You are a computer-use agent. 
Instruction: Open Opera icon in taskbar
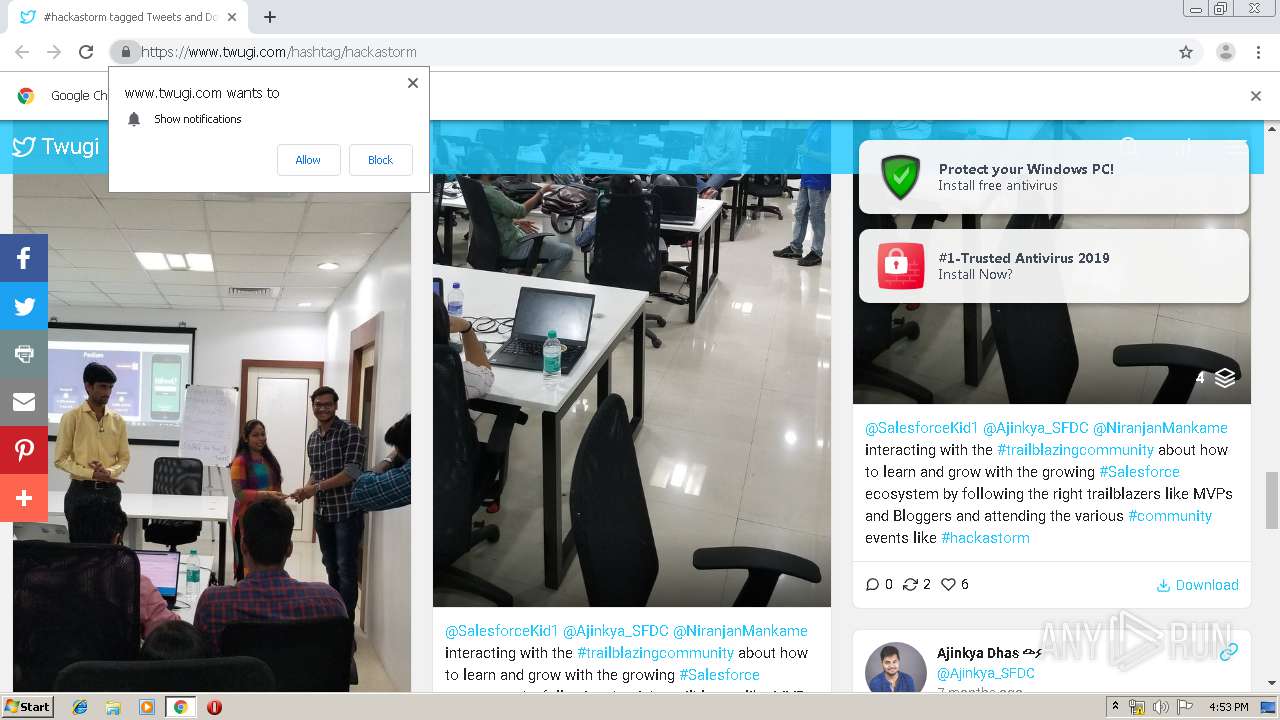point(214,707)
